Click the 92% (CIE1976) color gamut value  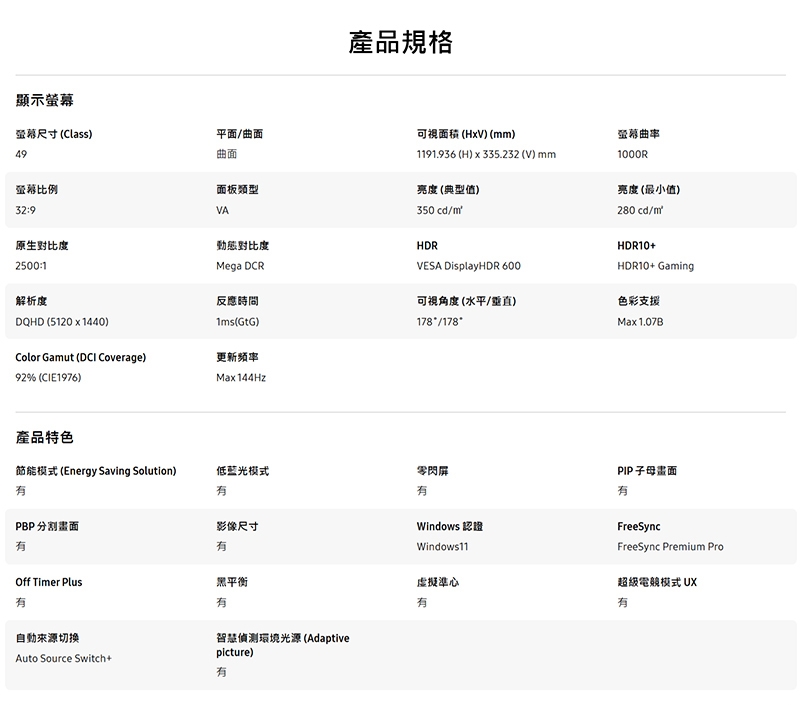(x=48, y=378)
